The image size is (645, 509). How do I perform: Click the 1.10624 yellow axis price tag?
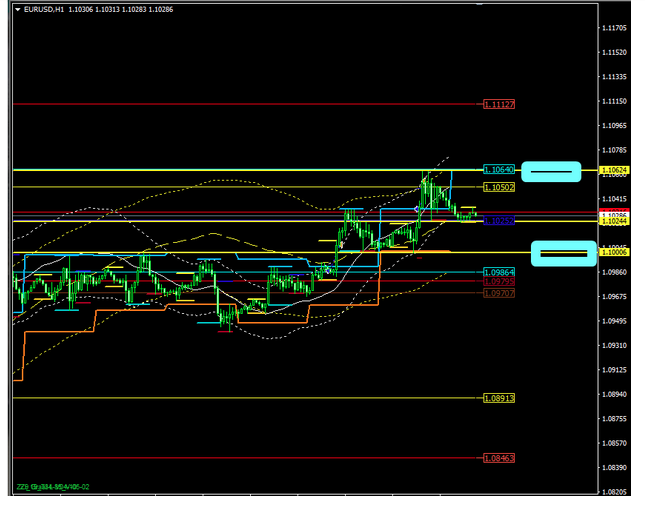[613, 171]
